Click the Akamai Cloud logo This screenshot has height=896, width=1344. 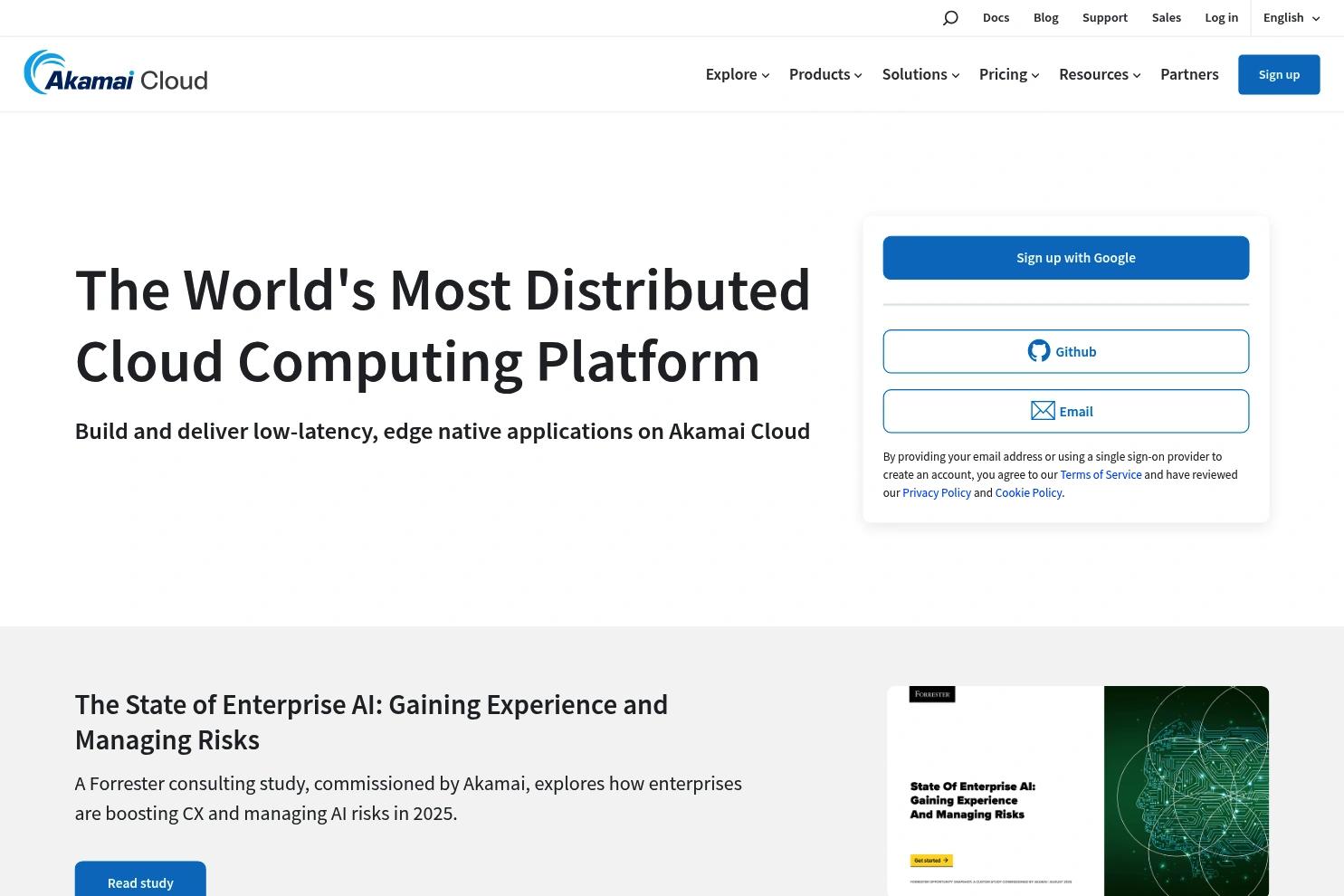click(116, 72)
